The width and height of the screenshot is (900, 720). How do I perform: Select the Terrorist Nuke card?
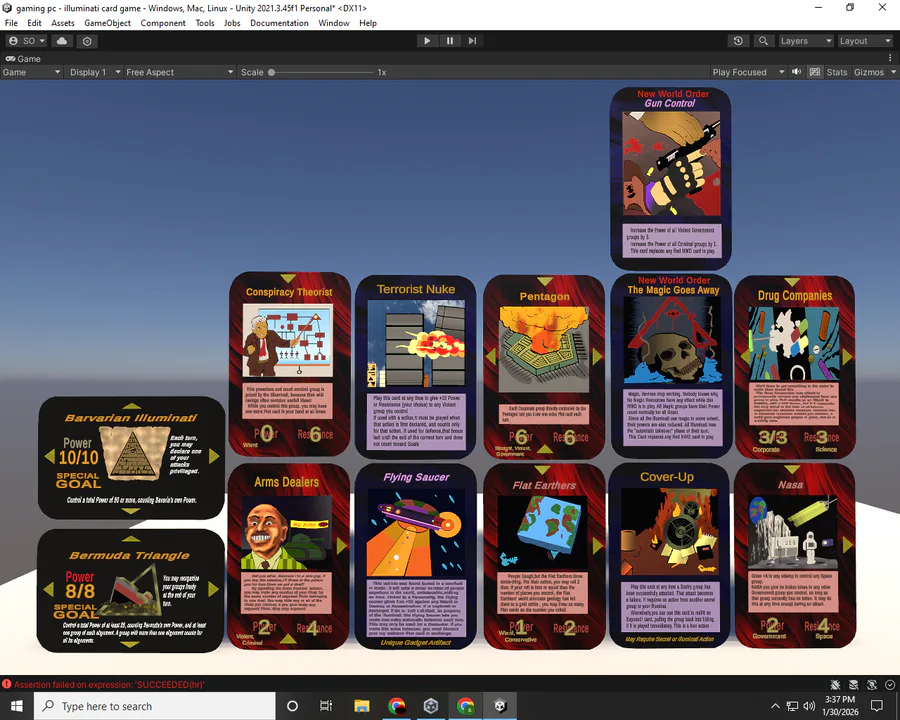tap(416, 366)
